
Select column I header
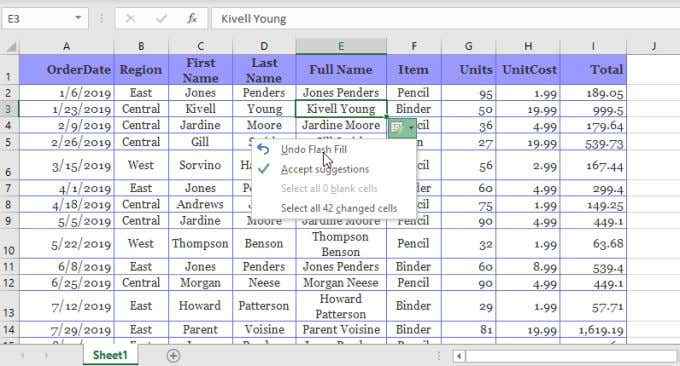pos(593,46)
